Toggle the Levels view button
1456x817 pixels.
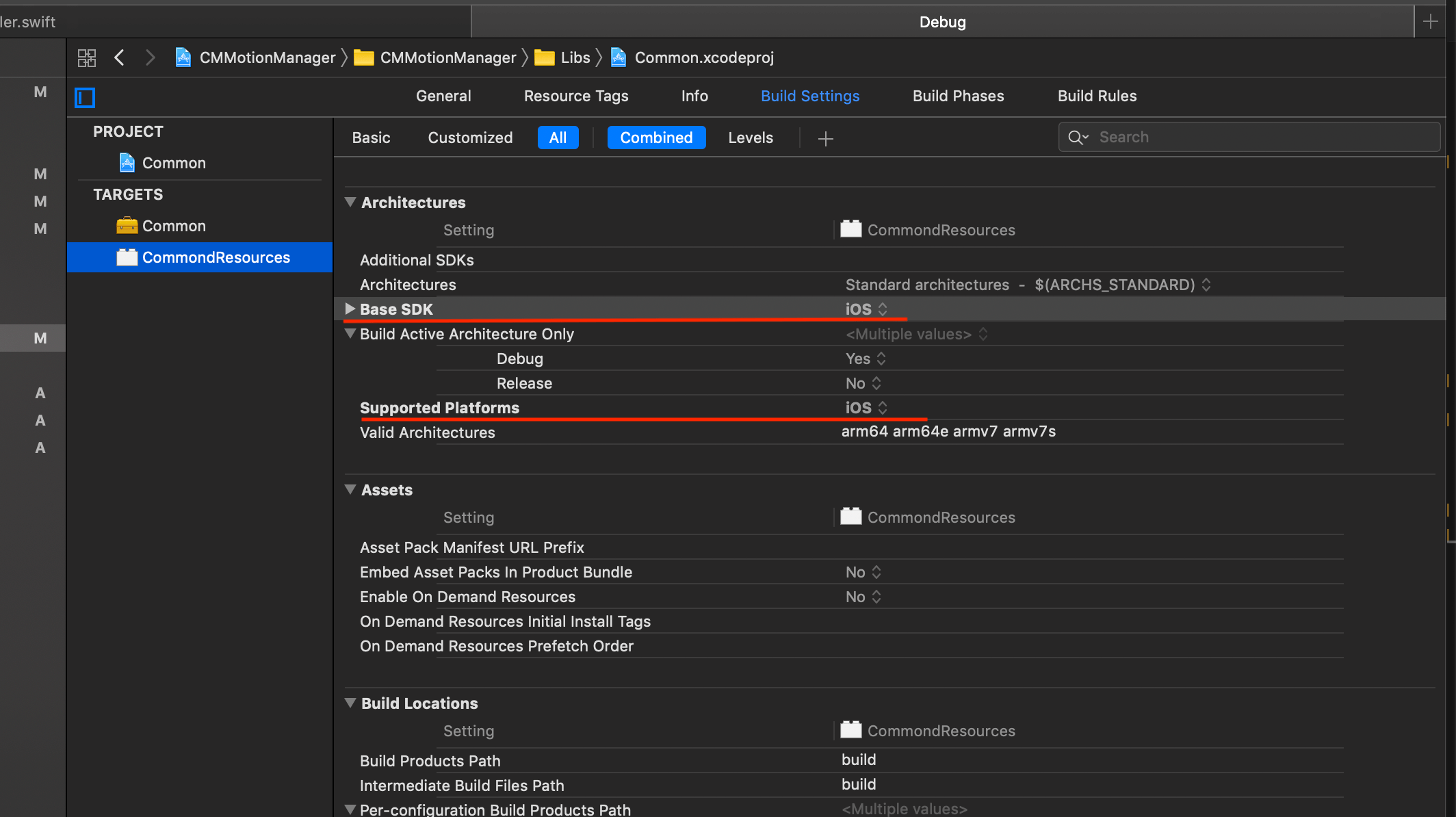(750, 137)
